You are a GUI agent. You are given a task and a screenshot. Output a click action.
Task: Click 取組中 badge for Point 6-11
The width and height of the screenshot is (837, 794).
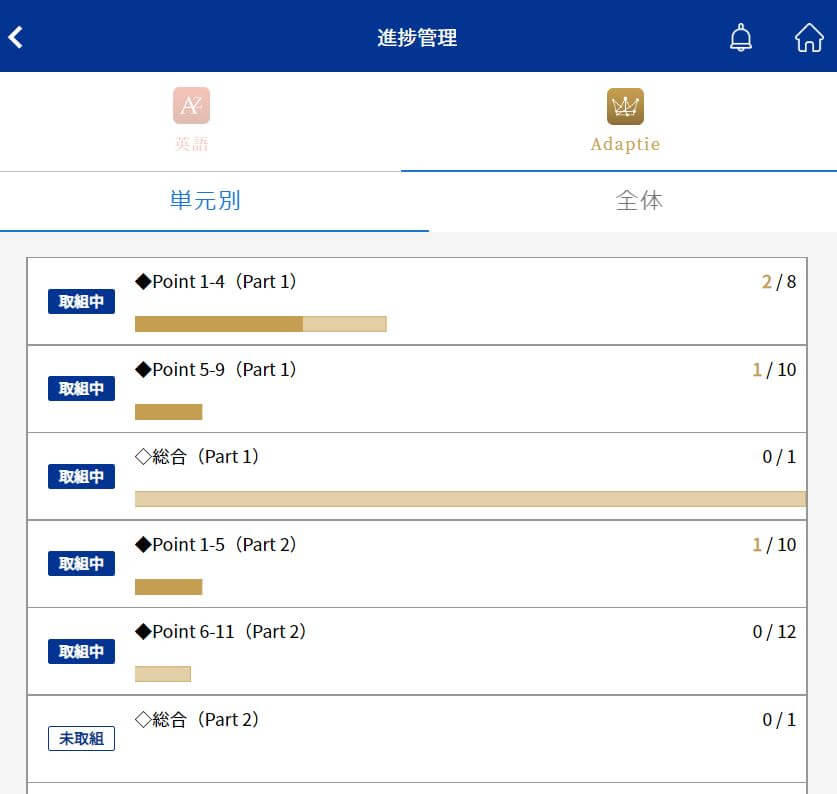(81, 651)
